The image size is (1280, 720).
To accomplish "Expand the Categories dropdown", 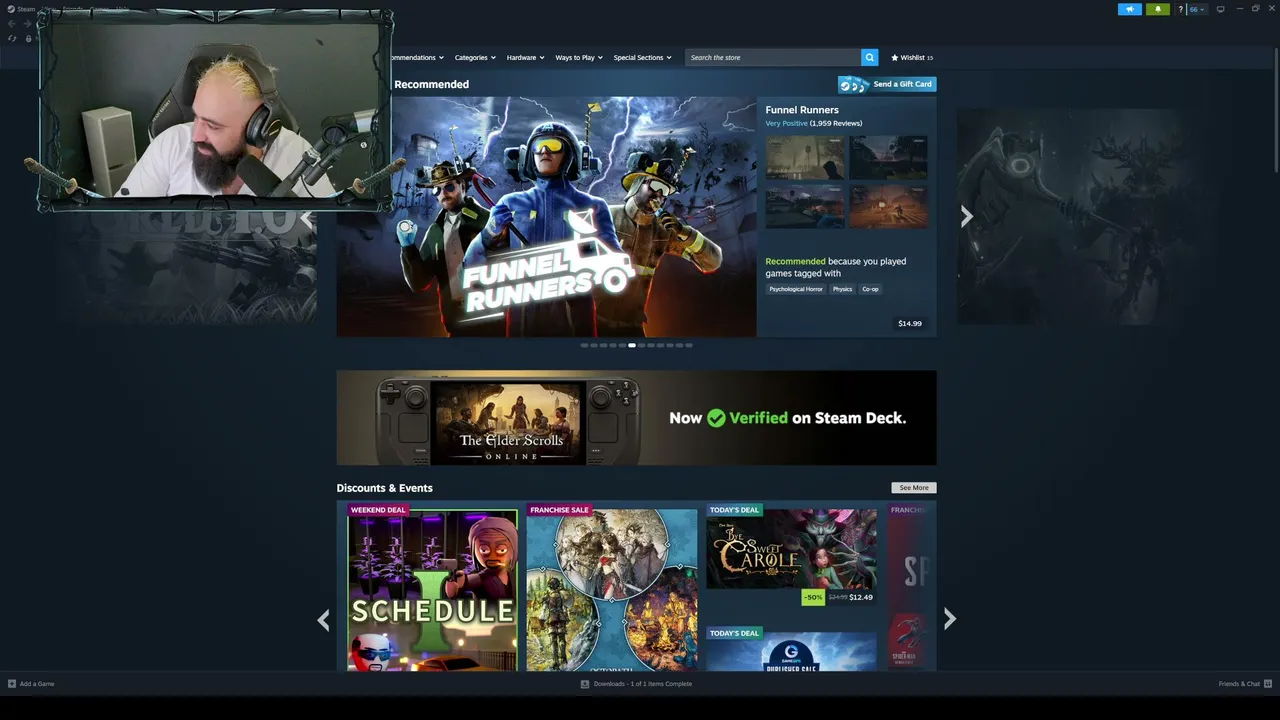I will point(475,58).
